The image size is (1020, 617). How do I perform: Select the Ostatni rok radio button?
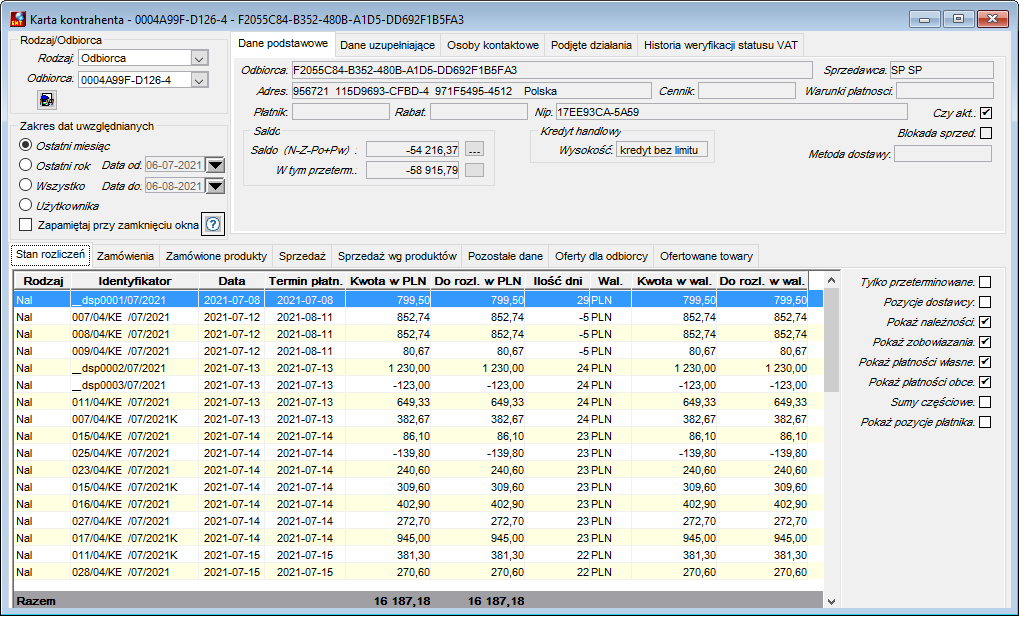(x=25, y=165)
